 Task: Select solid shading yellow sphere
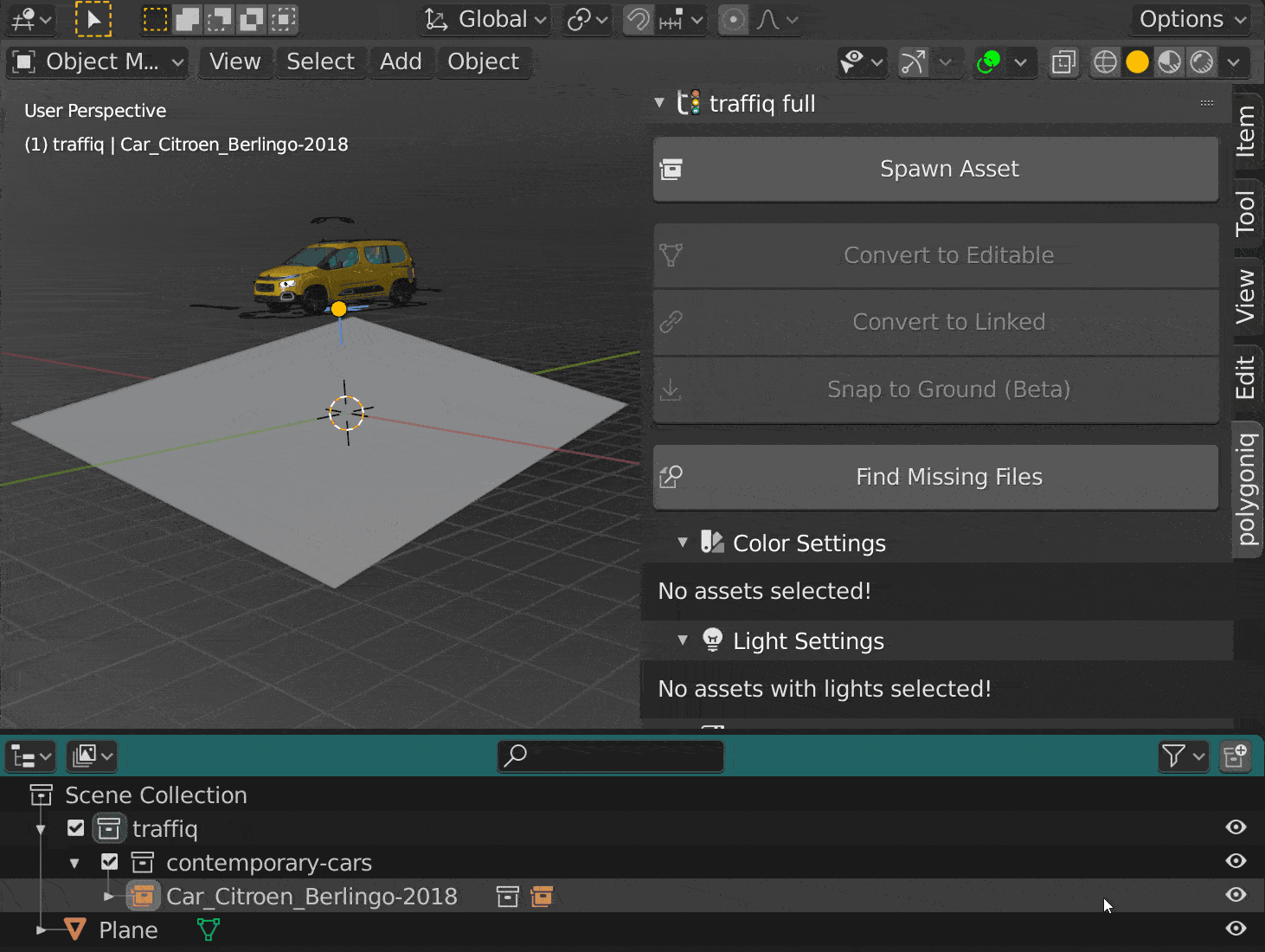pos(1138,62)
